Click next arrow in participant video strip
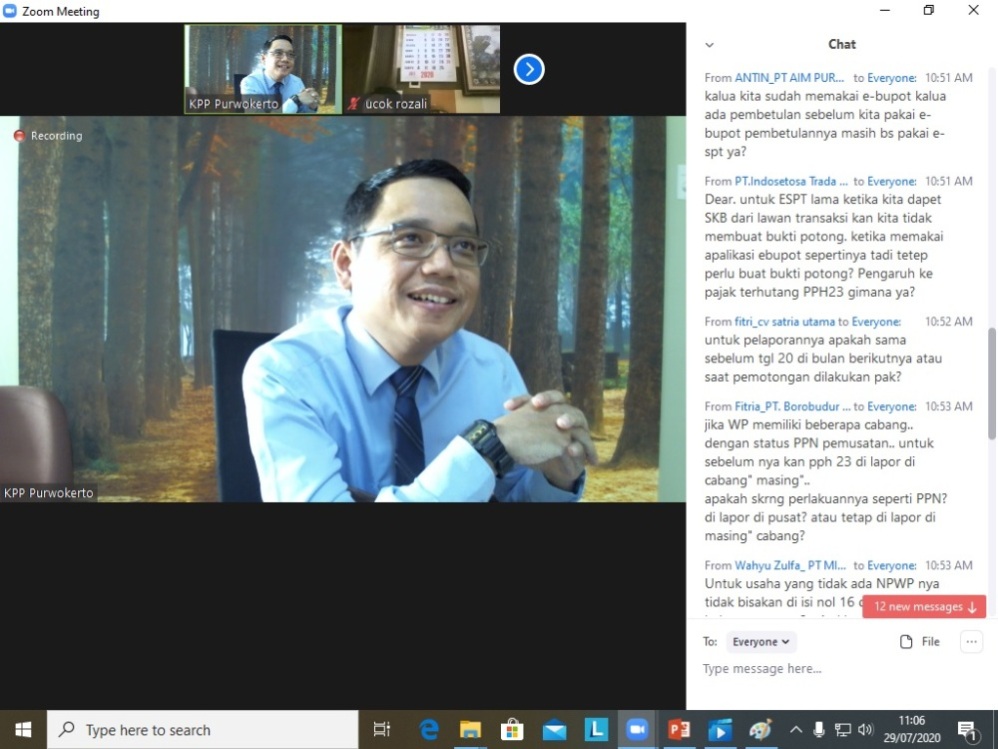This screenshot has height=749, width=998. 529,69
